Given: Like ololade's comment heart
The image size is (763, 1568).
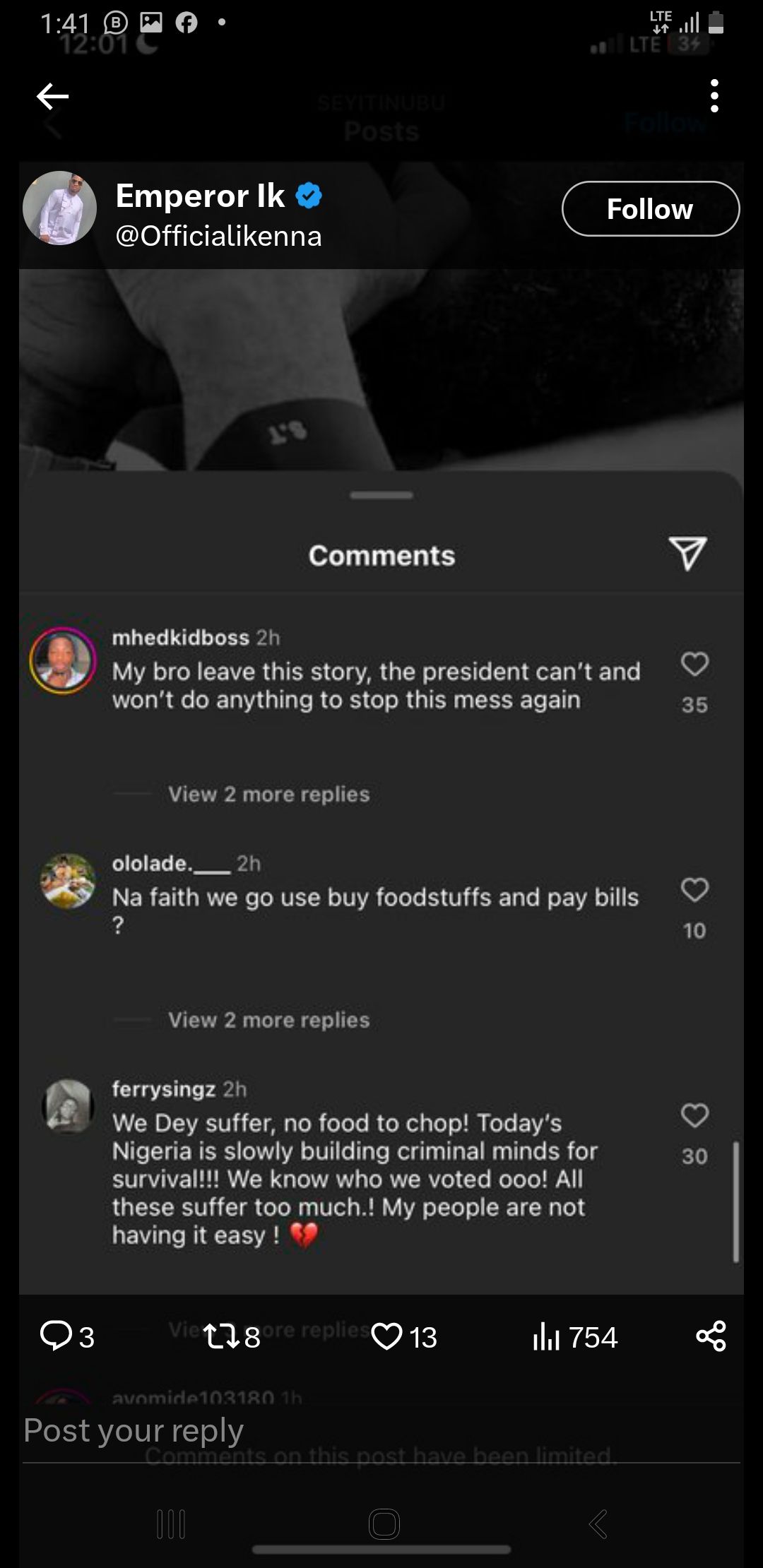Looking at the screenshot, I should [x=694, y=890].
